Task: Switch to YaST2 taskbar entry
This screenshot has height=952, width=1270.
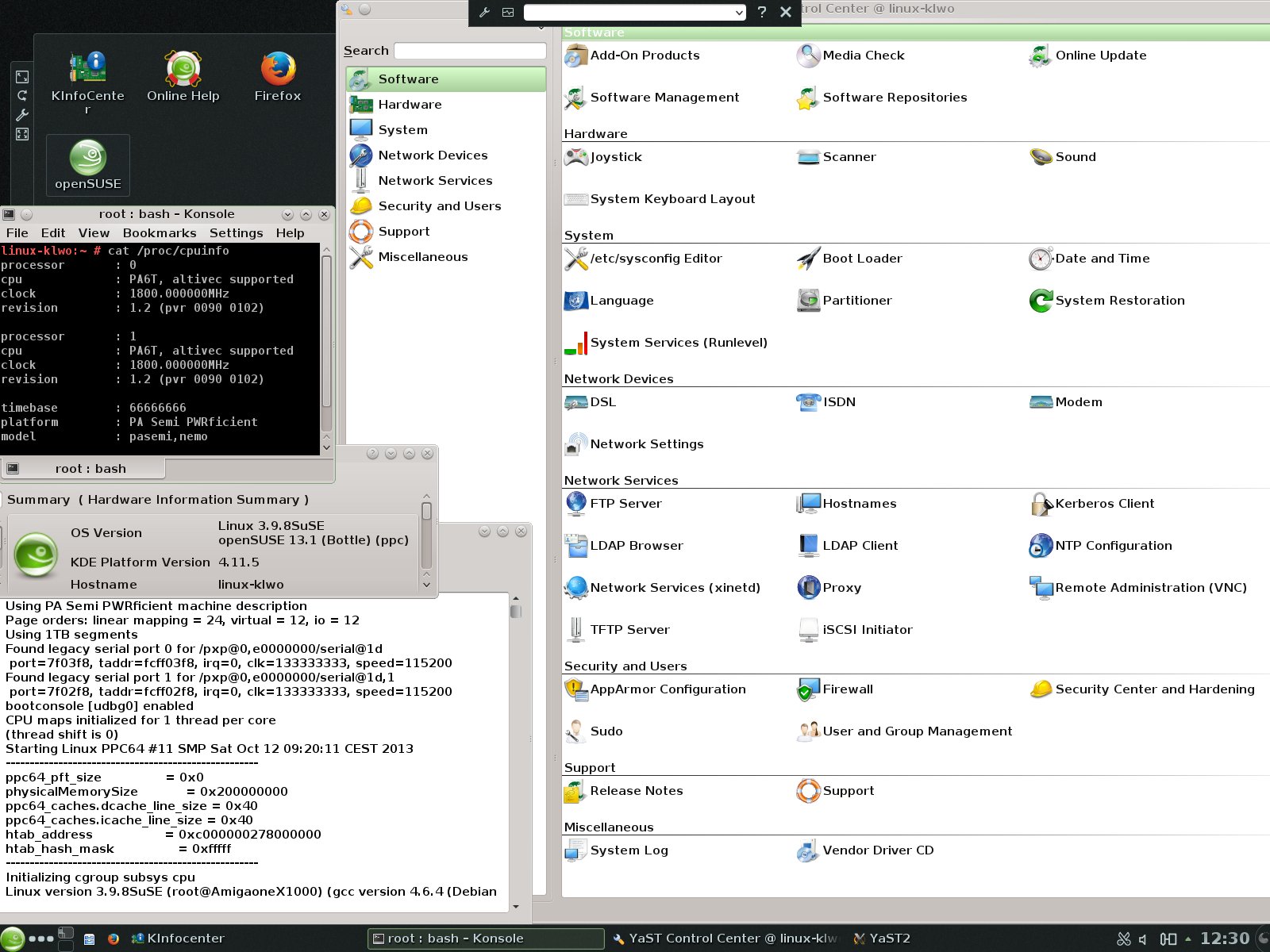Action: (882, 939)
